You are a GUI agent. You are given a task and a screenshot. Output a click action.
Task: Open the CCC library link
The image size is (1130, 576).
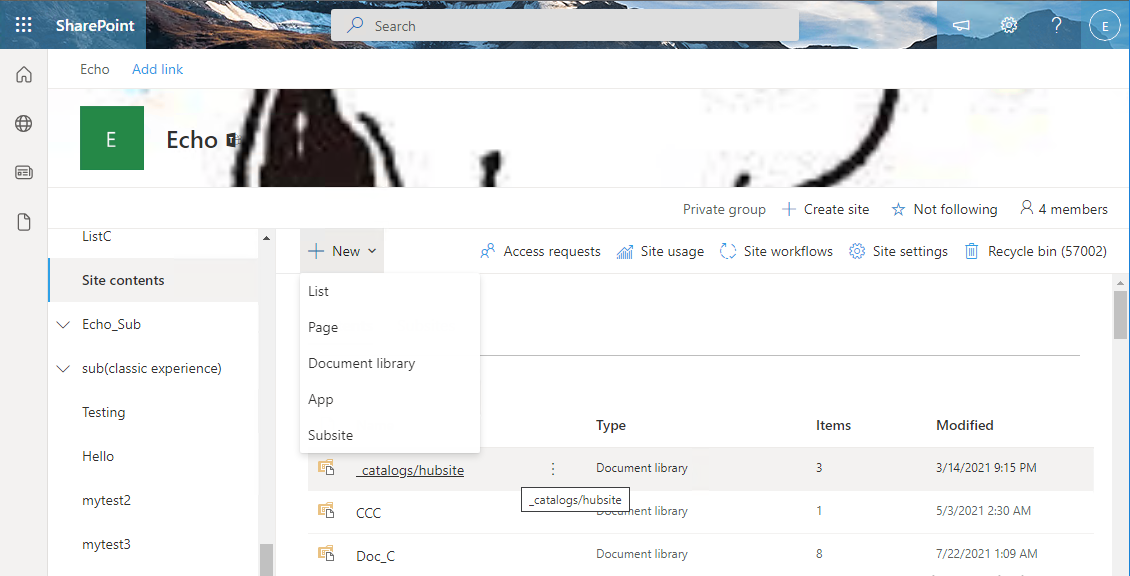(x=368, y=513)
